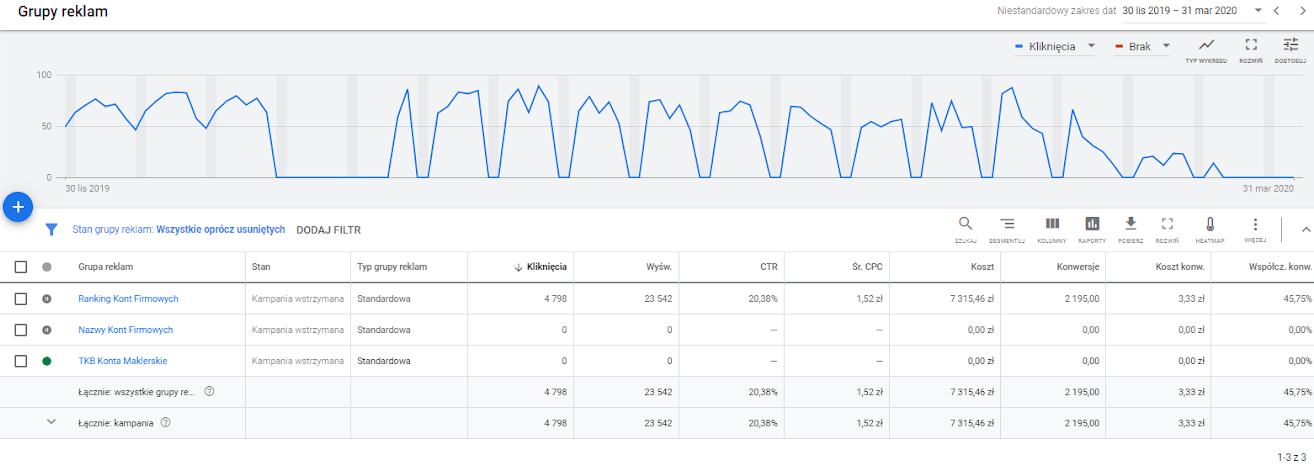
Task: Sort by the CTR column header
Action: [768, 267]
